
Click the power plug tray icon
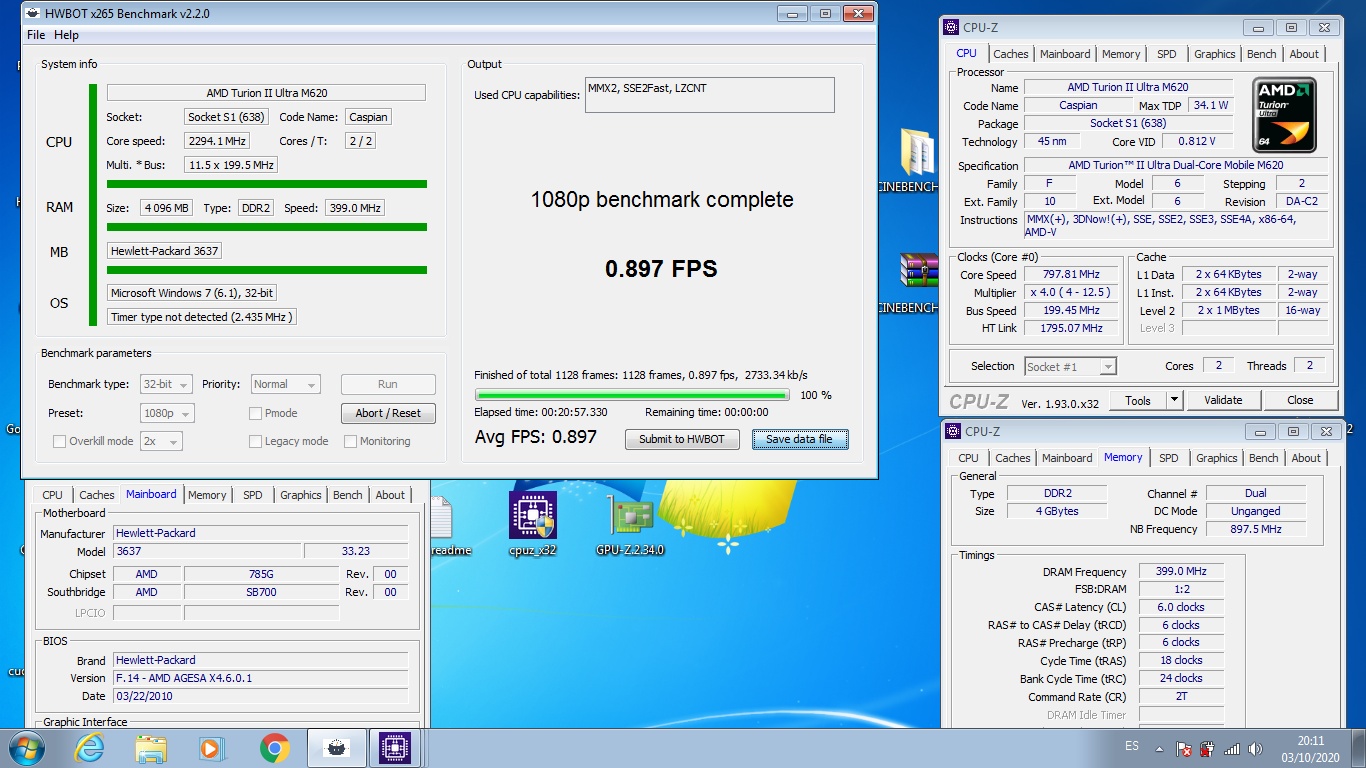pyautogui.click(x=1208, y=748)
